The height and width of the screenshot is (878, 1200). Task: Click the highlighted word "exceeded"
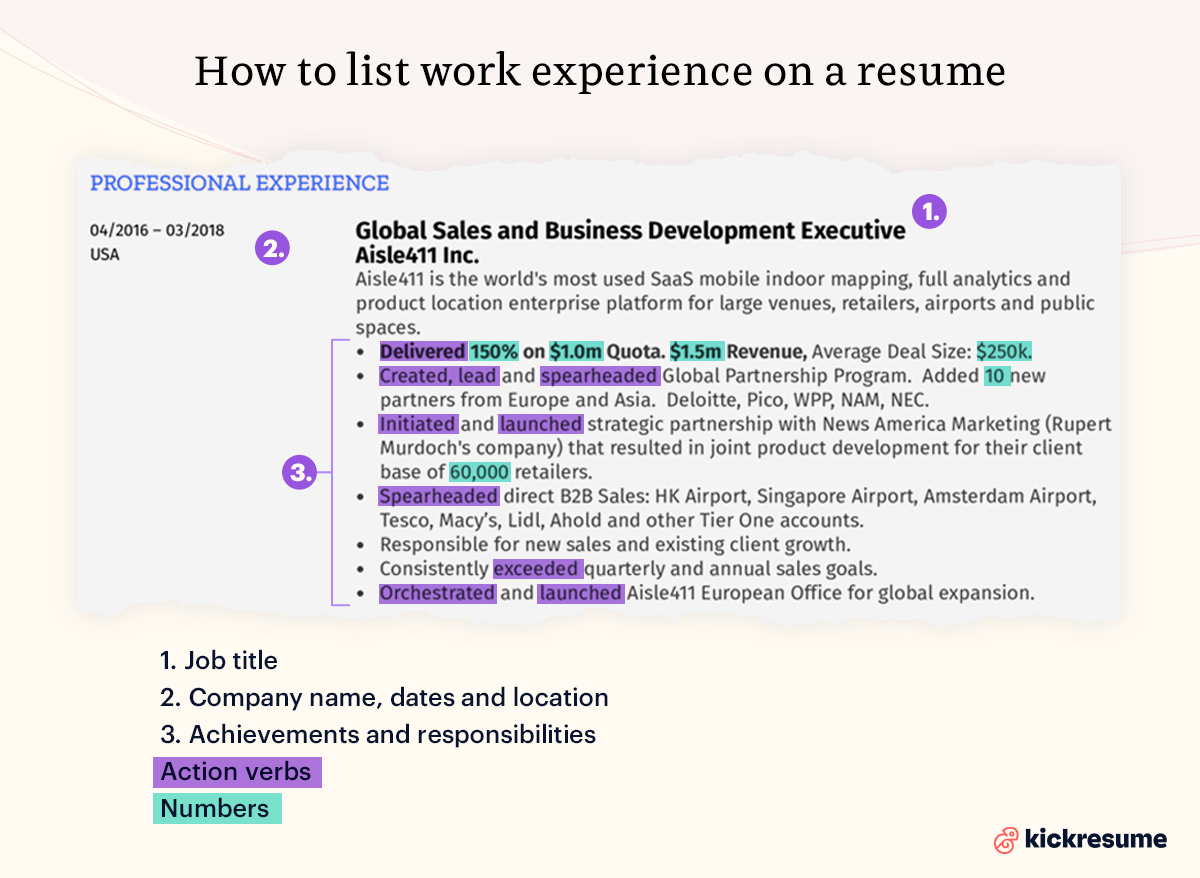click(x=538, y=569)
